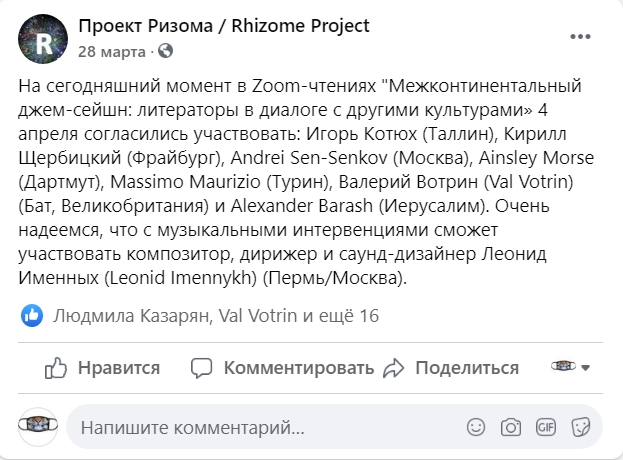Add a sticker to the comment
The height and width of the screenshot is (460, 623).
pyautogui.click(x=580, y=427)
